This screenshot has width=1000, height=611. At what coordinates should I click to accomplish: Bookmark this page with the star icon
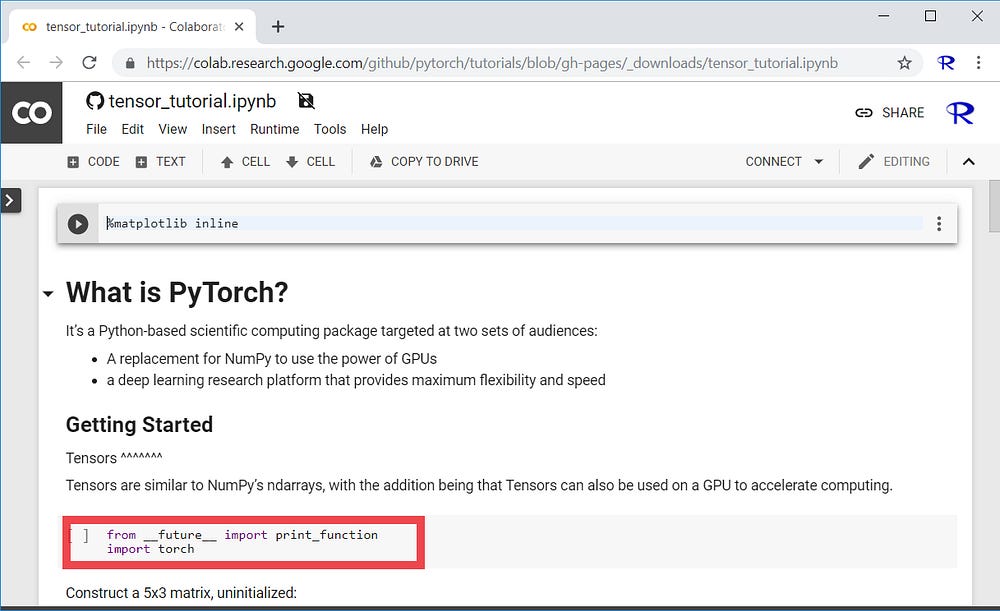[x=904, y=63]
